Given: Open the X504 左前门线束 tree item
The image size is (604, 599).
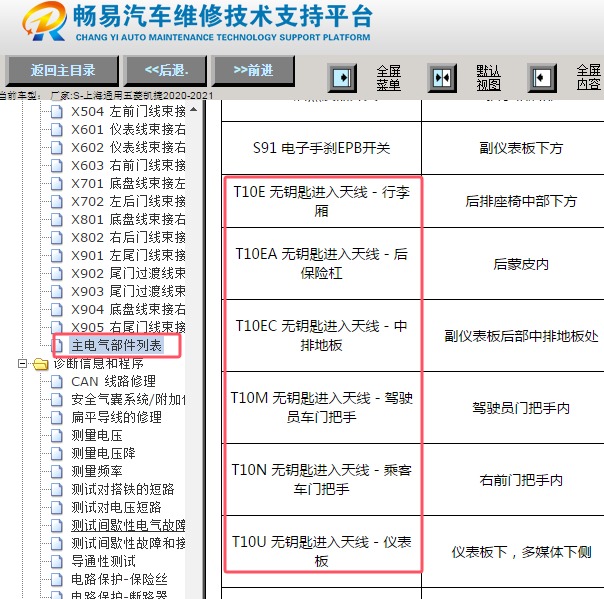Looking at the screenshot, I should click(128, 112).
